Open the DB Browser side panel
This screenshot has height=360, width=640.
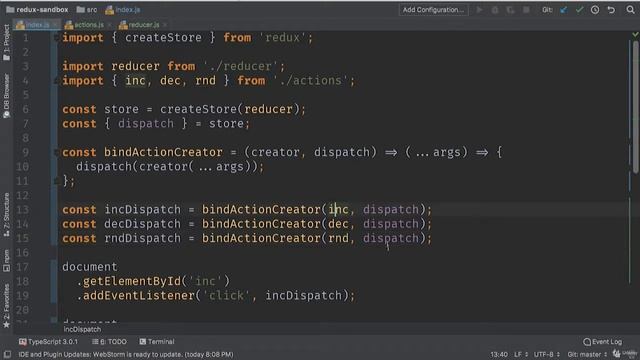point(7,96)
